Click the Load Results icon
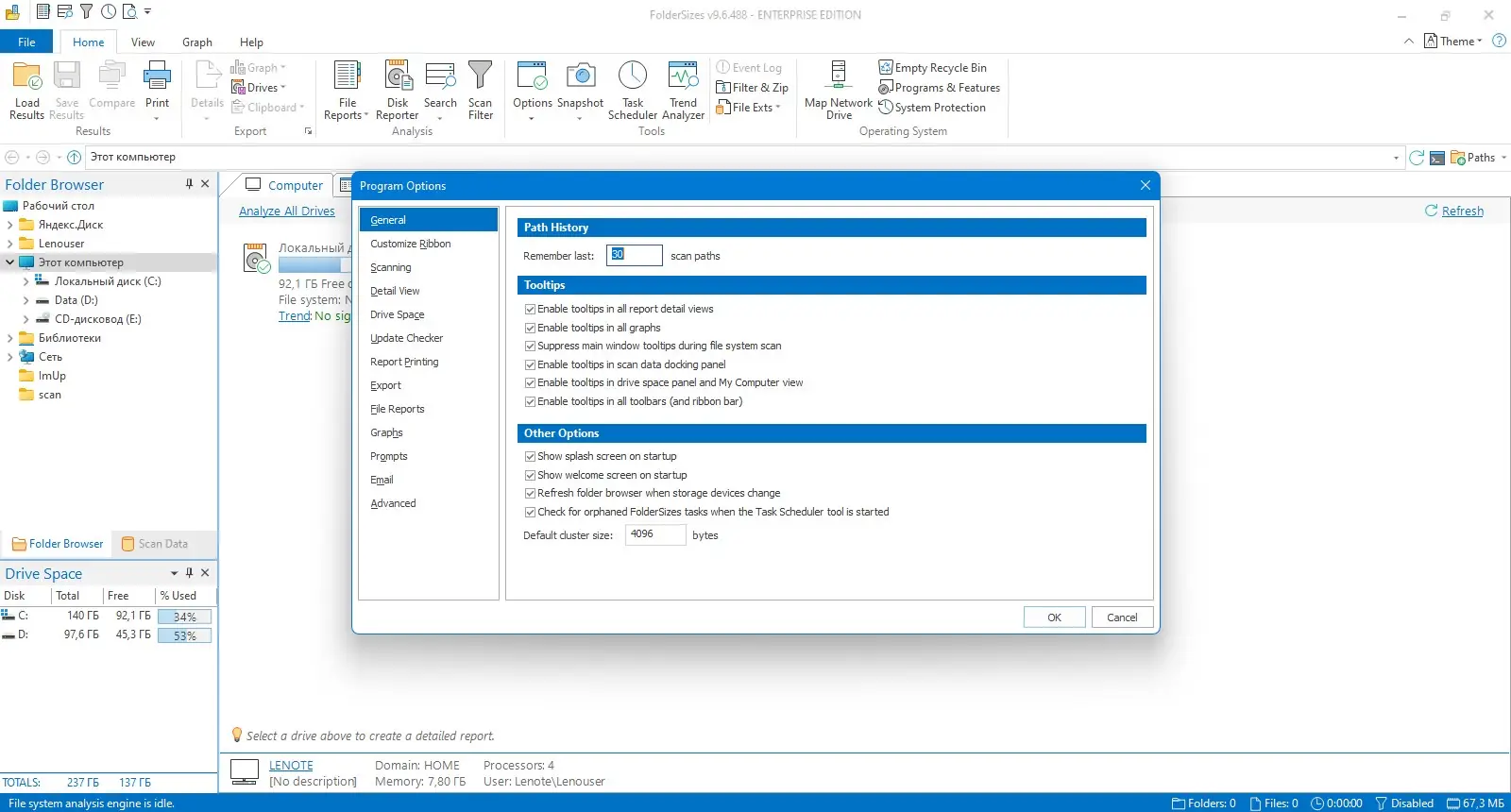The image size is (1511, 812). 26,77
